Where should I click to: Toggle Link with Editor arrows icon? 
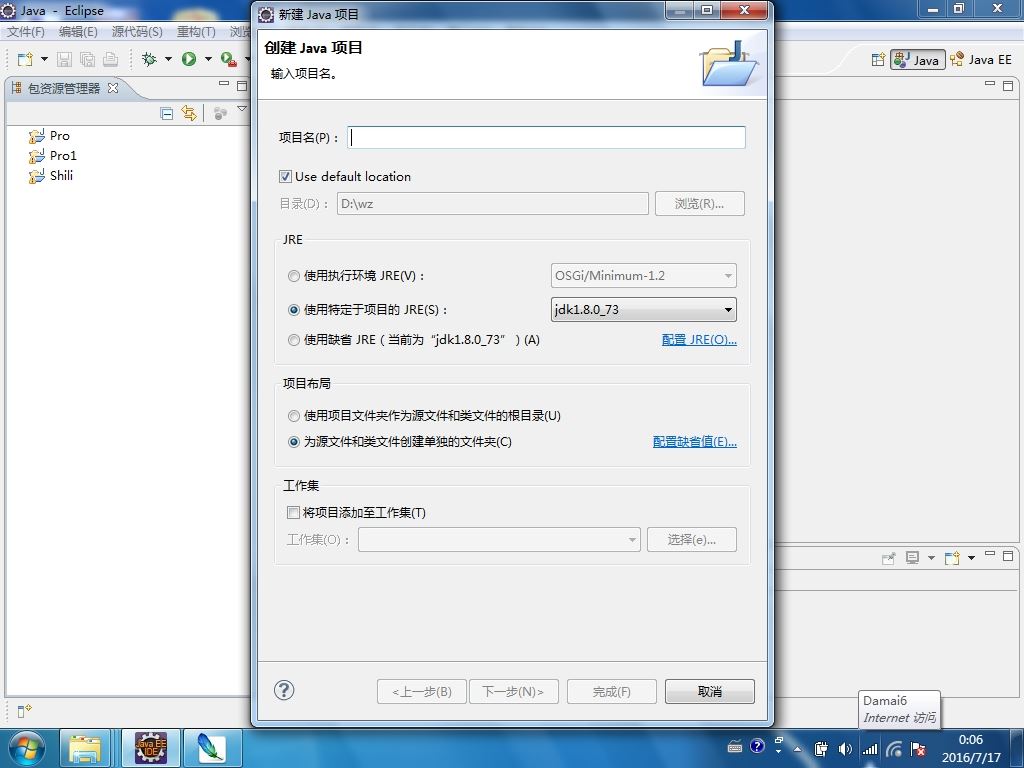coord(189,113)
